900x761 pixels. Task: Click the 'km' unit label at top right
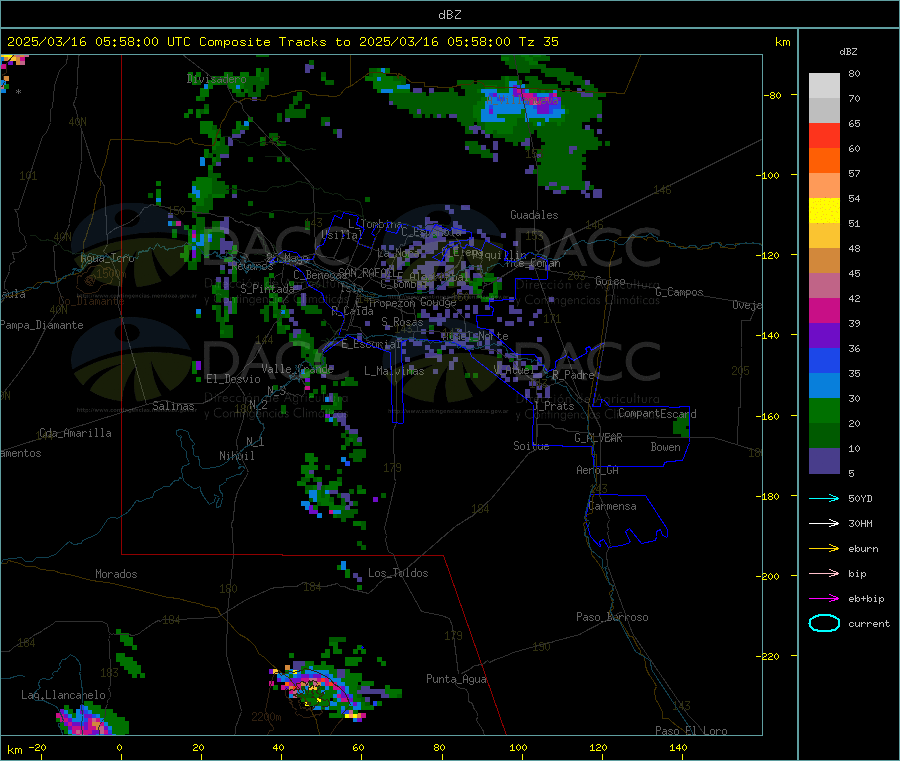[782, 42]
